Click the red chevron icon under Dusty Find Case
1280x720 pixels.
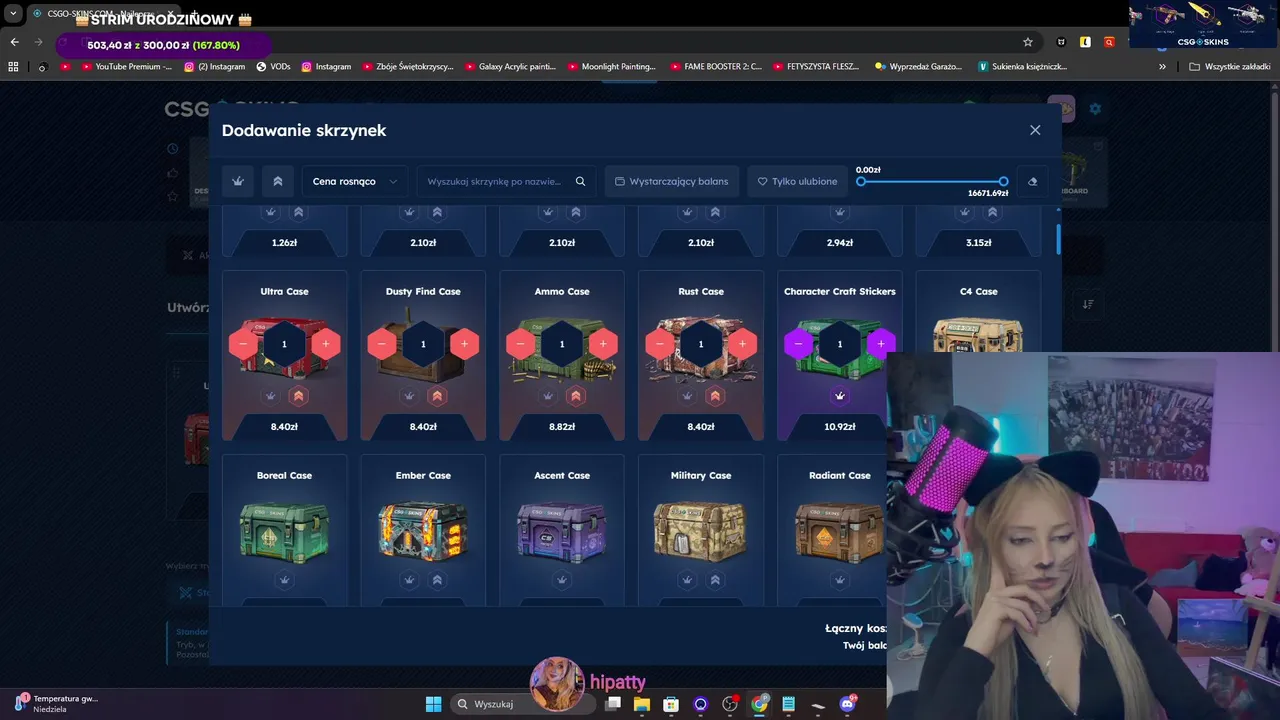point(437,396)
